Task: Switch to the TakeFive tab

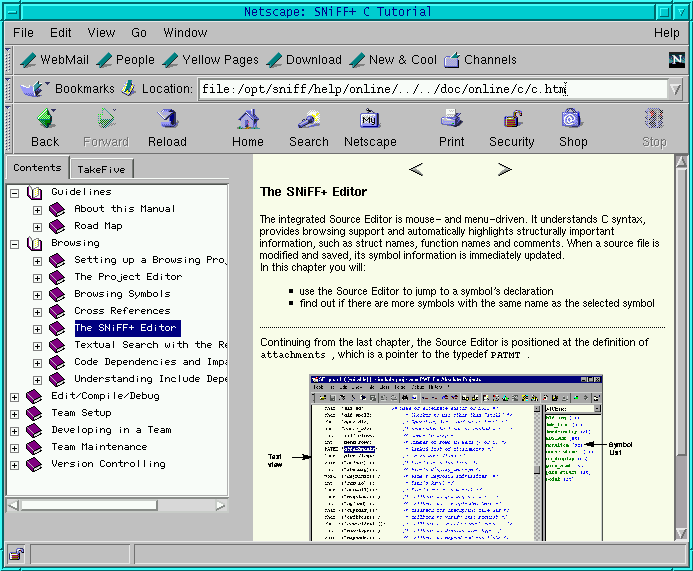Action: [x=101, y=169]
